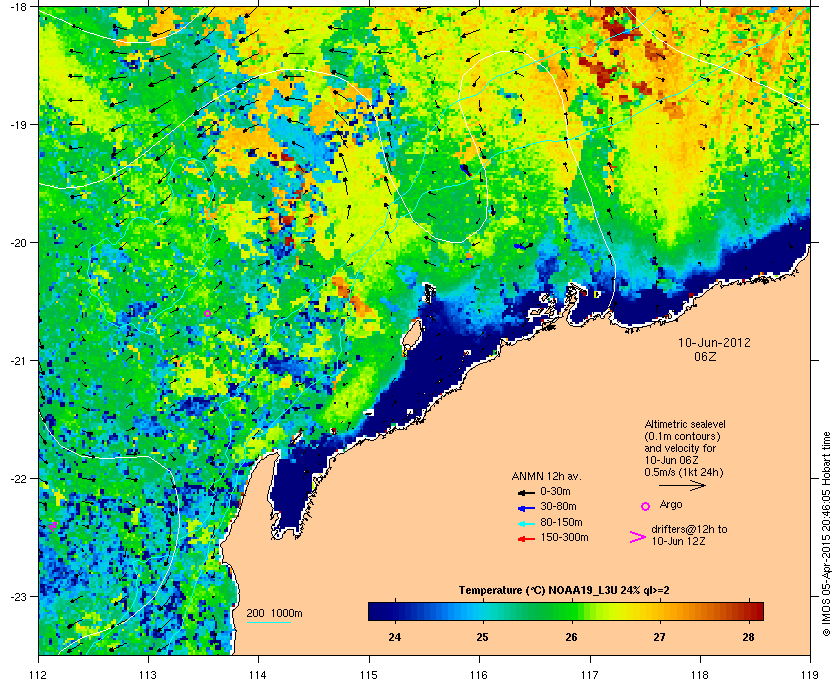Click colorbar tick label 25
The image size is (840, 680).
(x=483, y=637)
